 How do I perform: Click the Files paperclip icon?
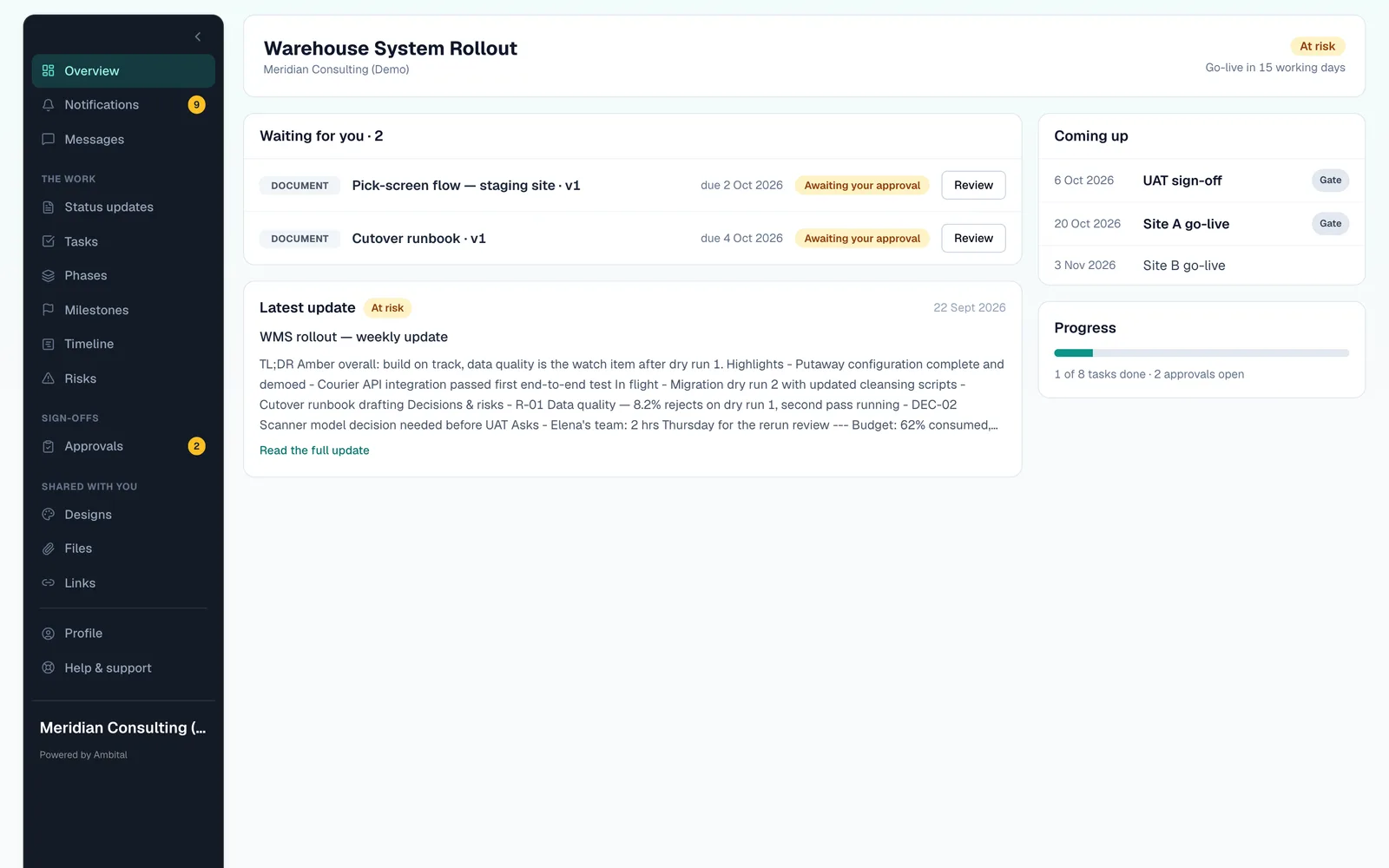click(49, 549)
